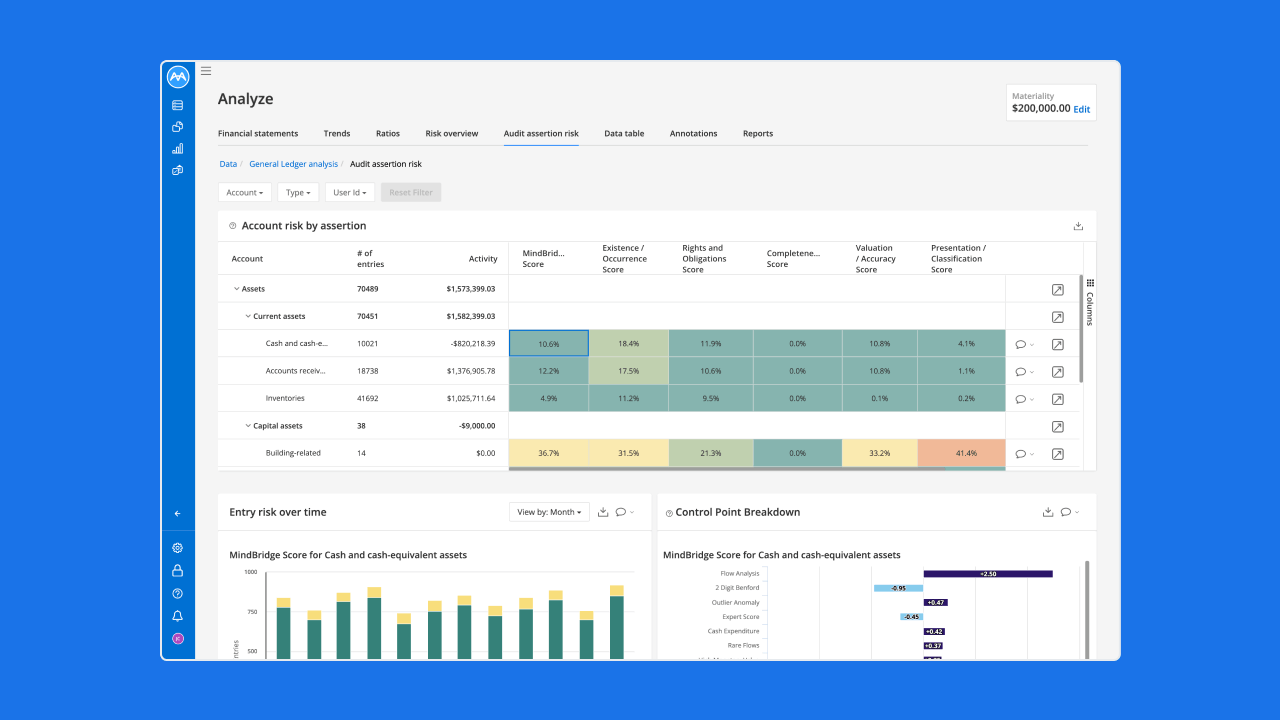Click help icon beside Control Point Breakdown
The height and width of the screenshot is (720, 1280).
(669, 513)
